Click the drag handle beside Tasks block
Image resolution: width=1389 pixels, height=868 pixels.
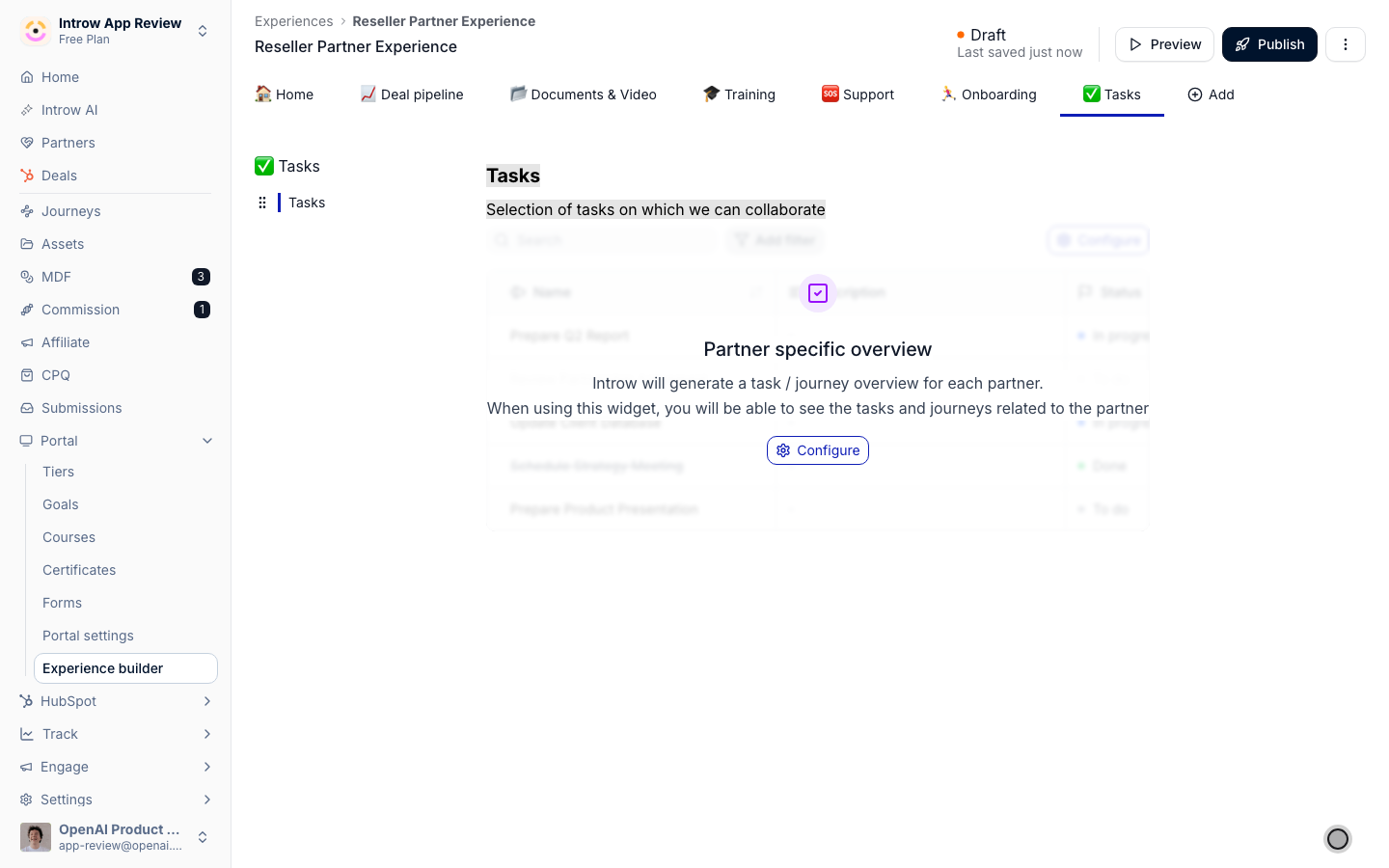pyautogui.click(x=262, y=203)
